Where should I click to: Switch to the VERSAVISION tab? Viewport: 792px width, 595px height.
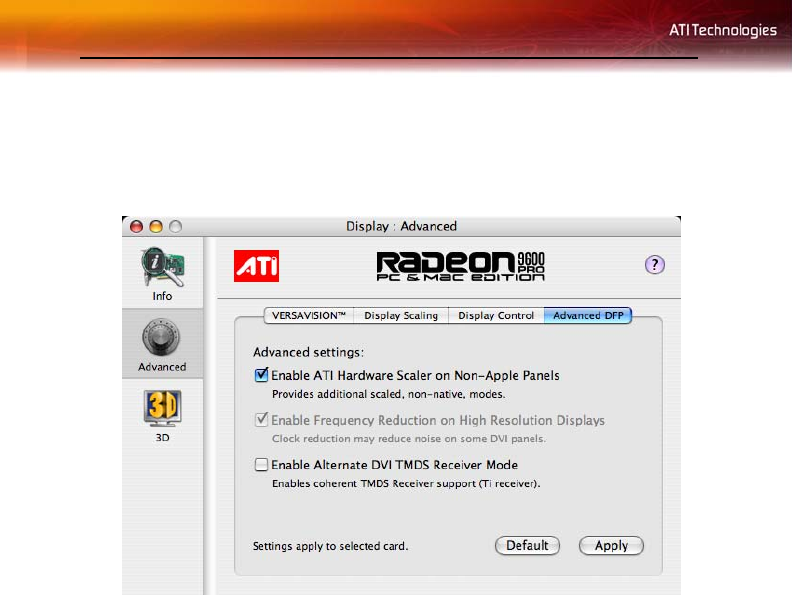click(309, 316)
